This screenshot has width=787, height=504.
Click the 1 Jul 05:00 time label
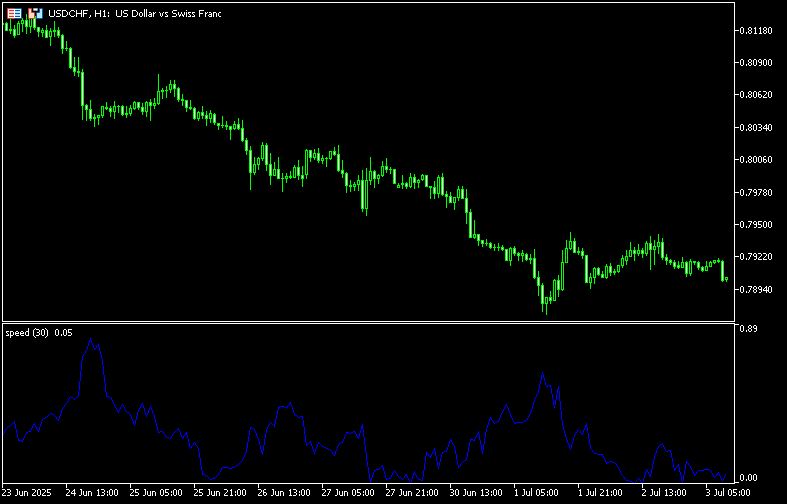click(x=539, y=492)
